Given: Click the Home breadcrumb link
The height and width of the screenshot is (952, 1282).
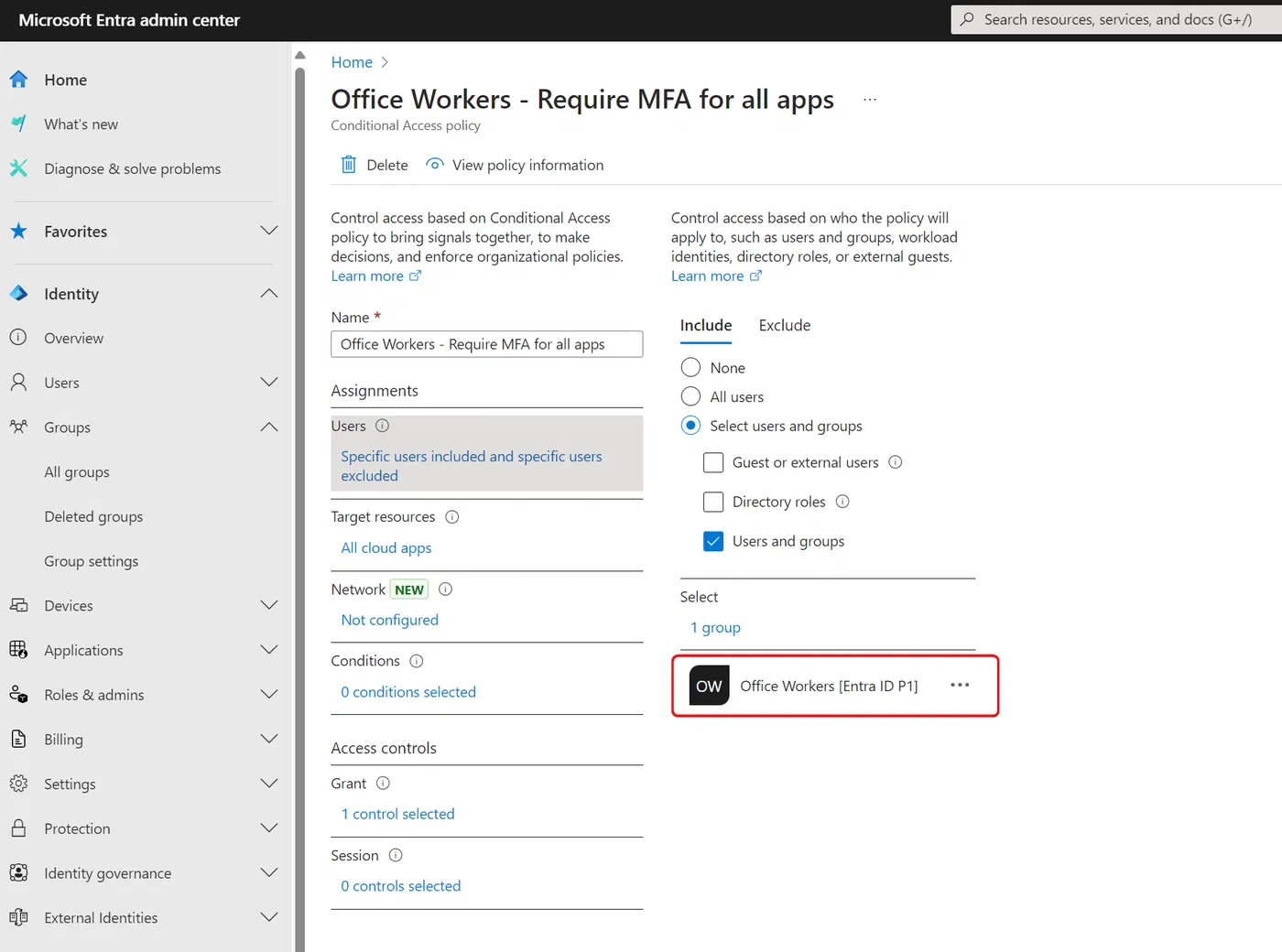Looking at the screenshot, I should pyautogui.click(x=352, y=62).
